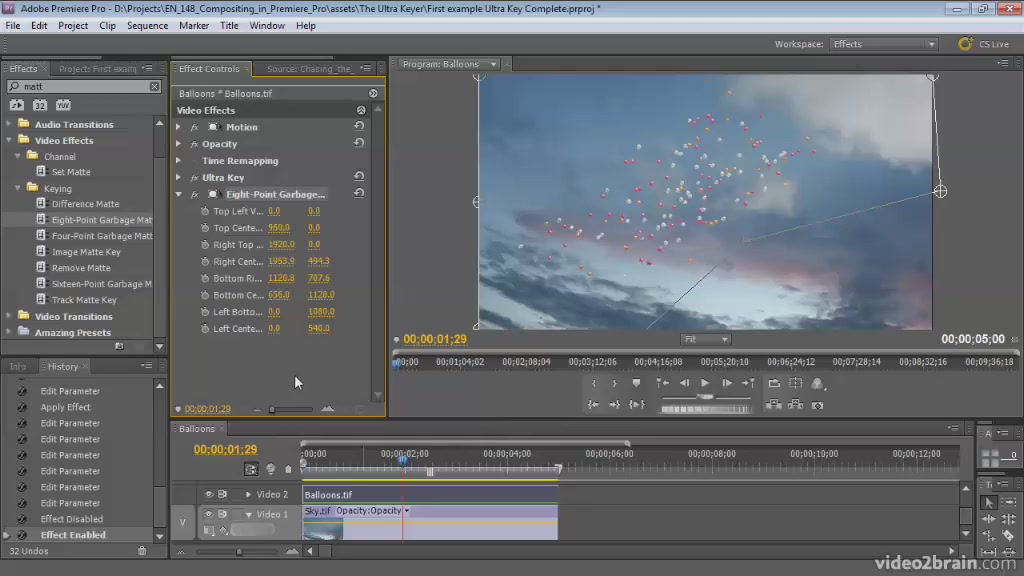Image resolution: width=1024 pixels, height=576 pixels.
Task: Add an unnumbered marker in Program monitor
Action: (636, 383)
